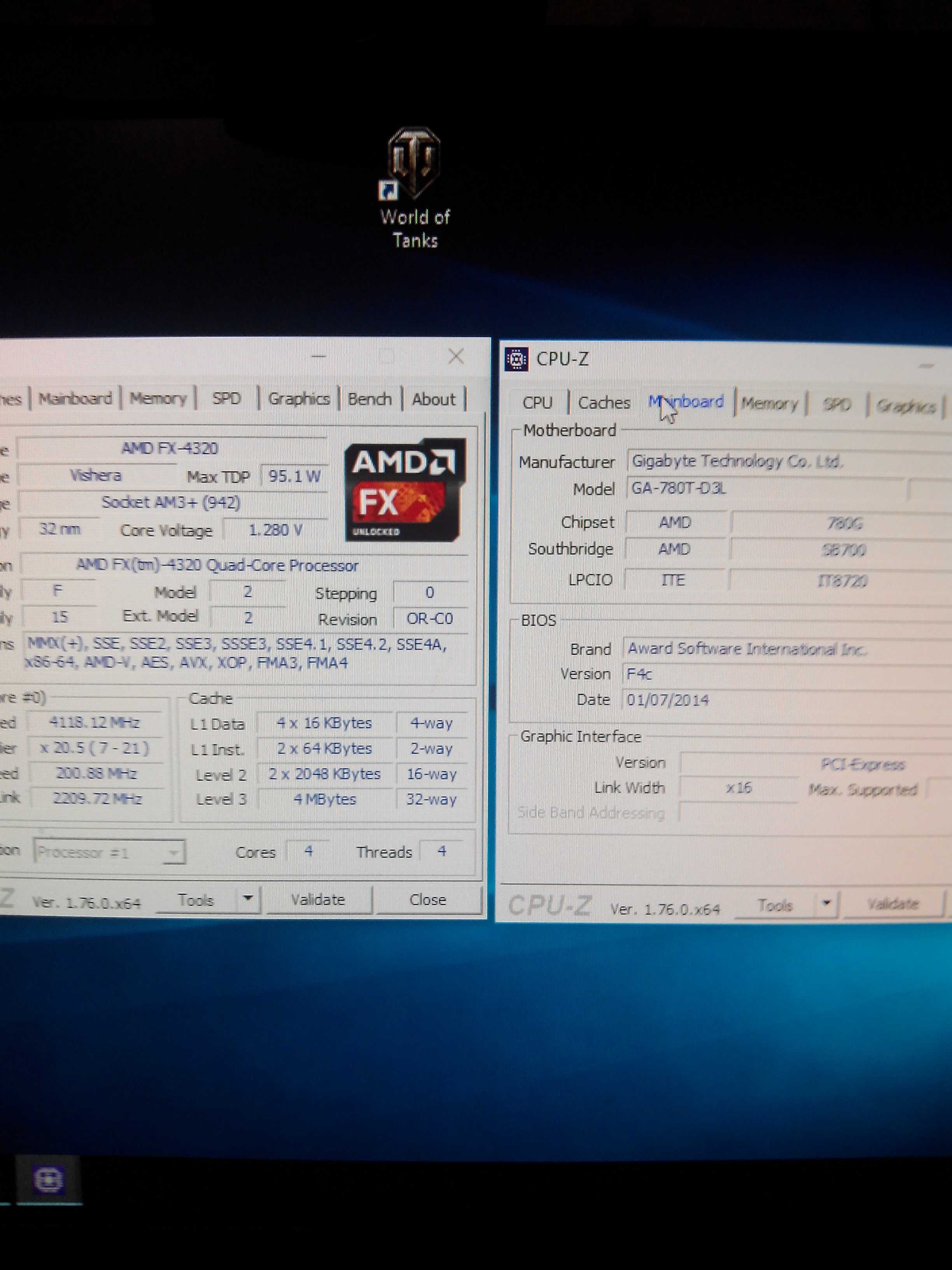Screen dimensions: 952x1270
Task: Click the 200.88 MHz bus speed value
Action: point(96,774)
